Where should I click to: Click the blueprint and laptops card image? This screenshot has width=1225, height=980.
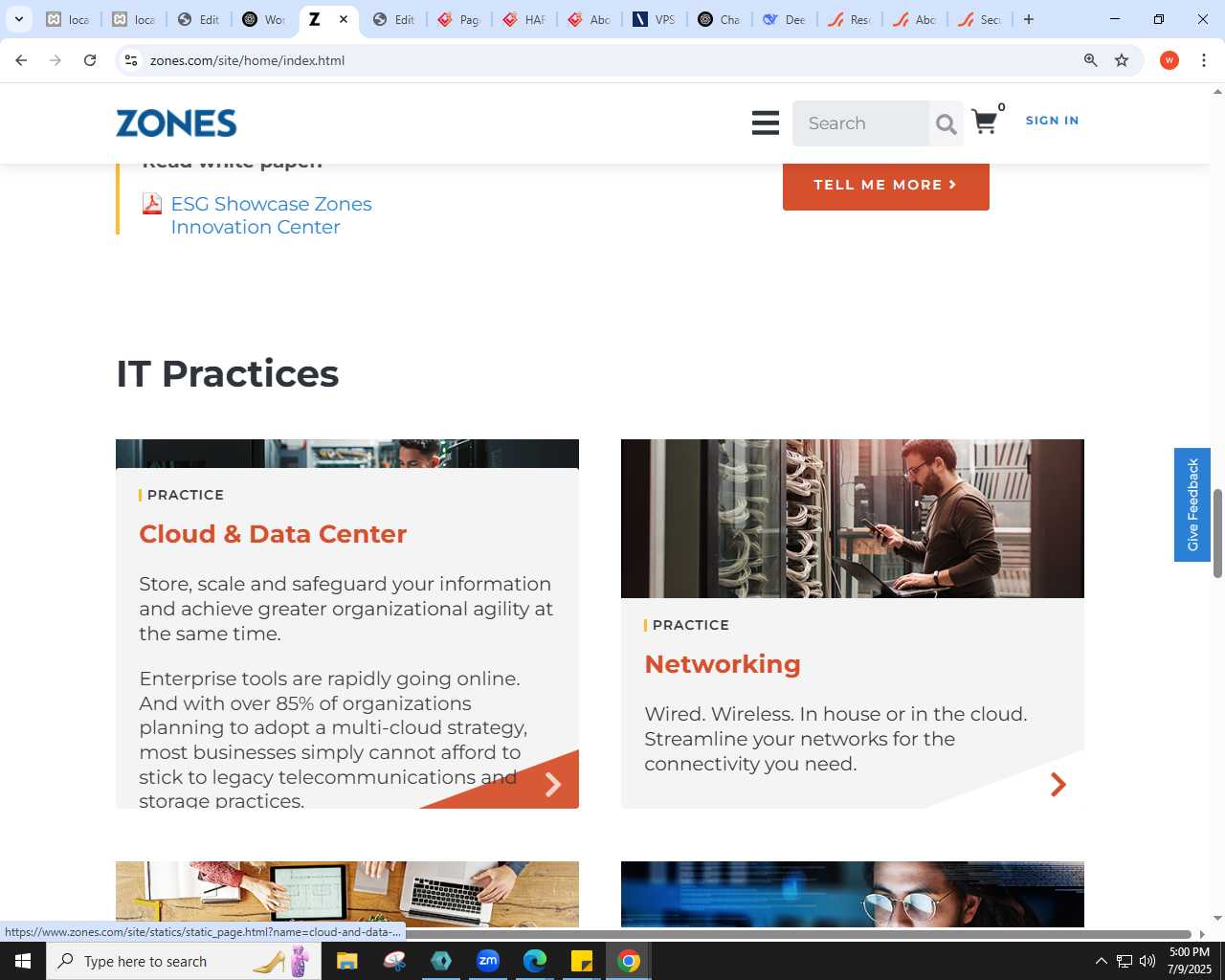coord(347,894)
